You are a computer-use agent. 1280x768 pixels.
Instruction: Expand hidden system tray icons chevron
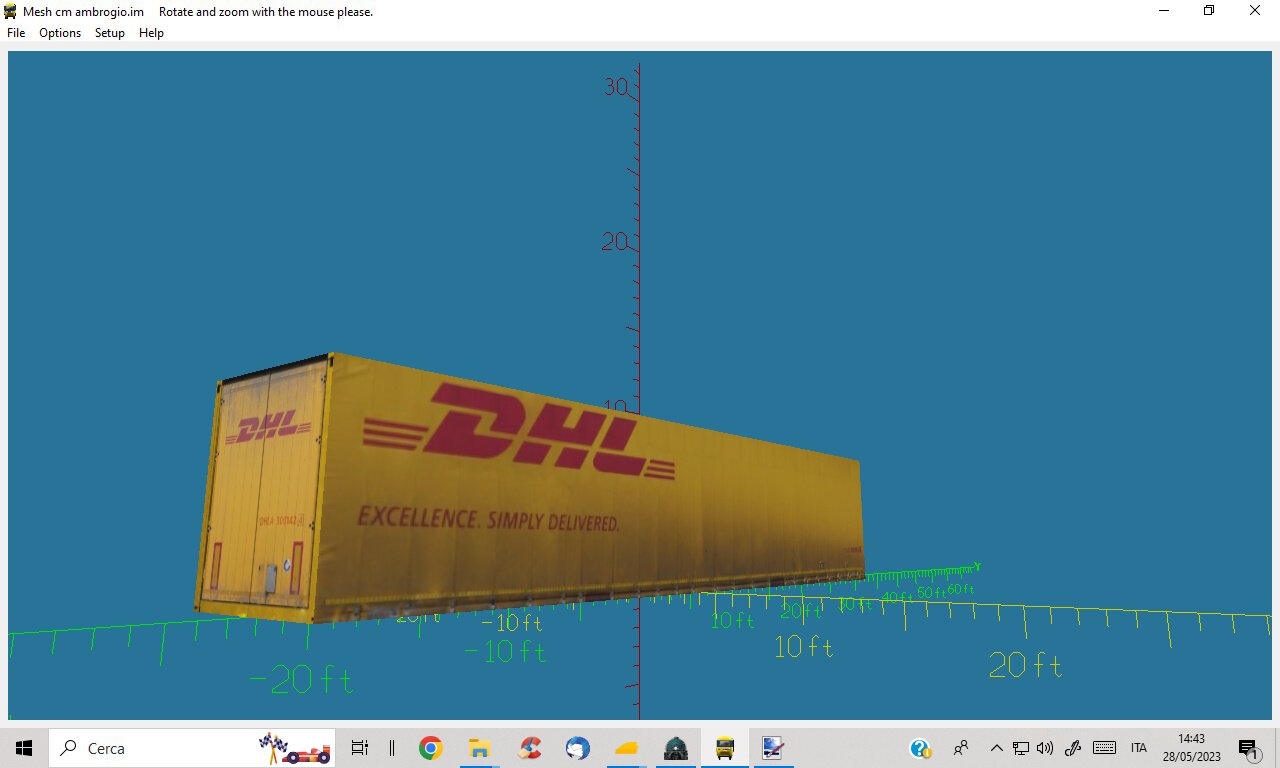coord(996,748)
